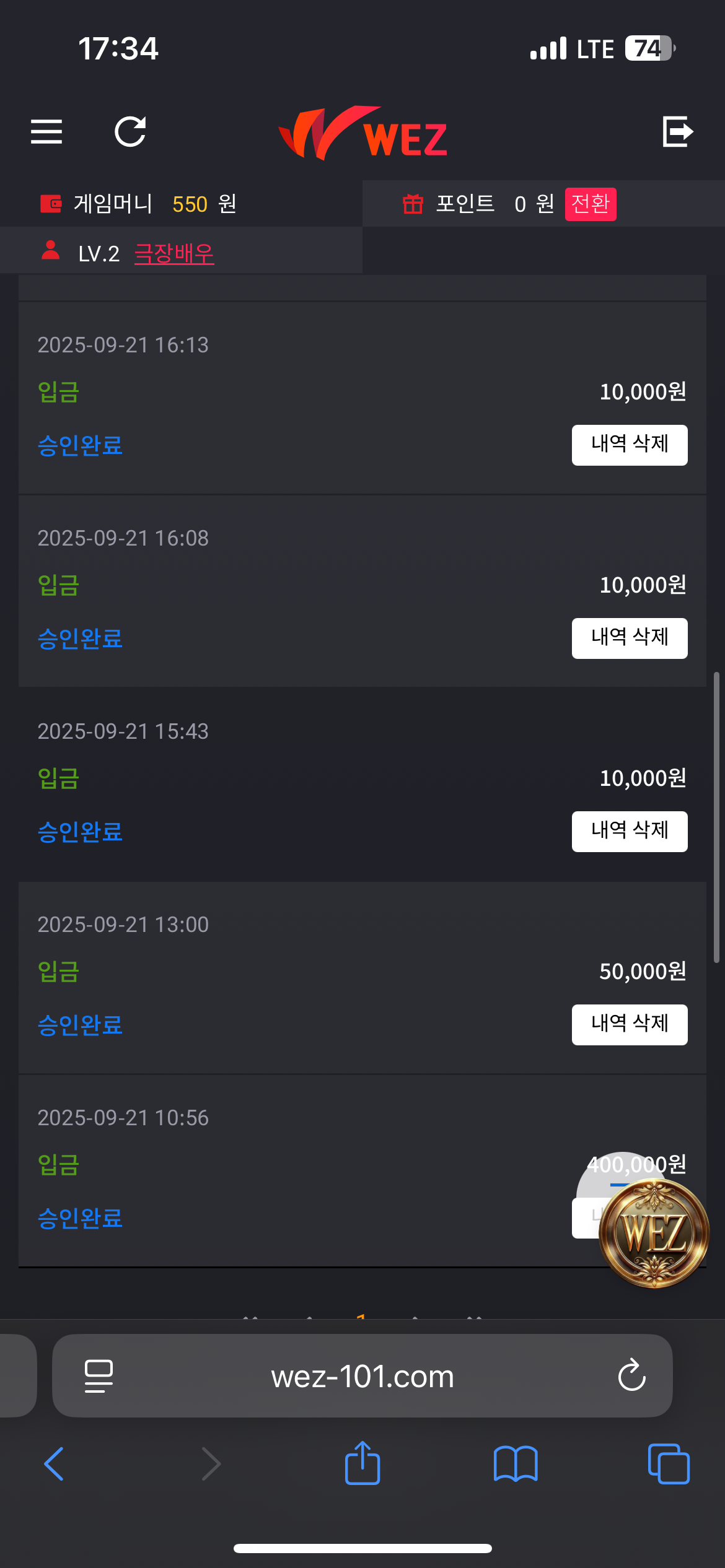
Task: Open the 극장배우 username link
Action: point(174,253)
